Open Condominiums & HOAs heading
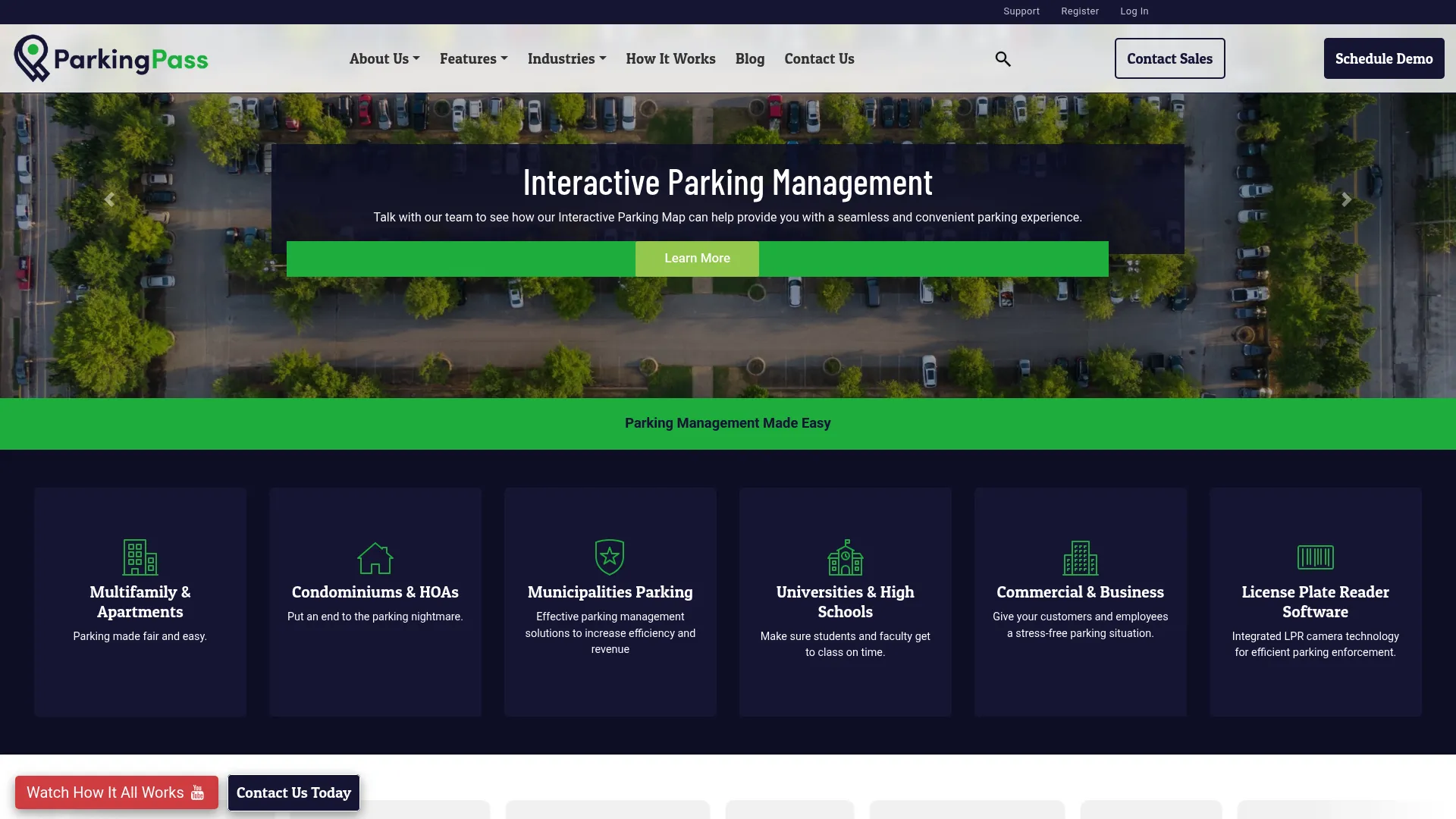Screen dimensions: 1456x819 (x=375, y=592)
